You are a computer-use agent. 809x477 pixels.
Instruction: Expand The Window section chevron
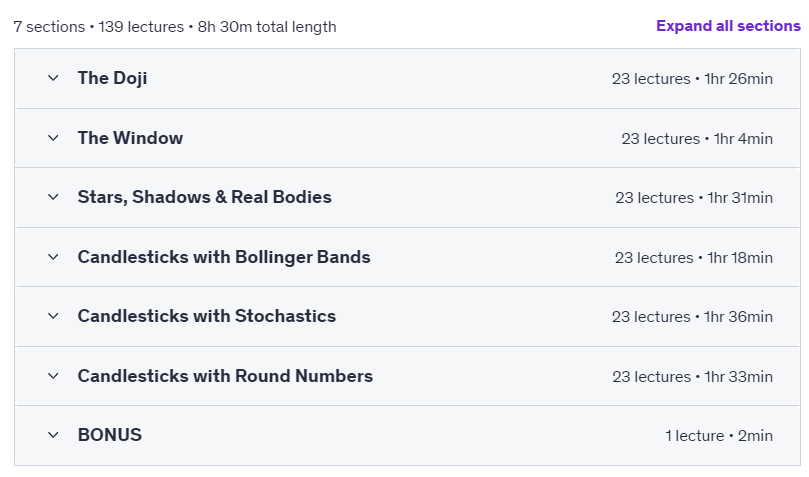(x=53, y=138)
